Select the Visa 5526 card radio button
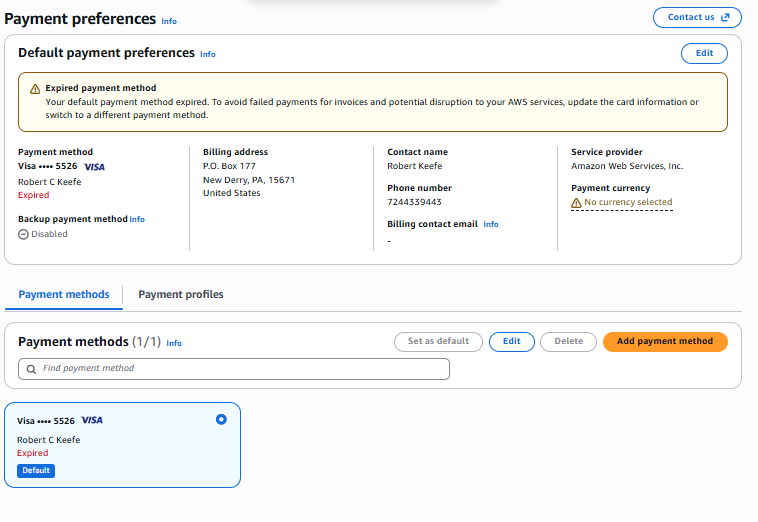Viewport: 758px width, 522px height. point(221,419)
